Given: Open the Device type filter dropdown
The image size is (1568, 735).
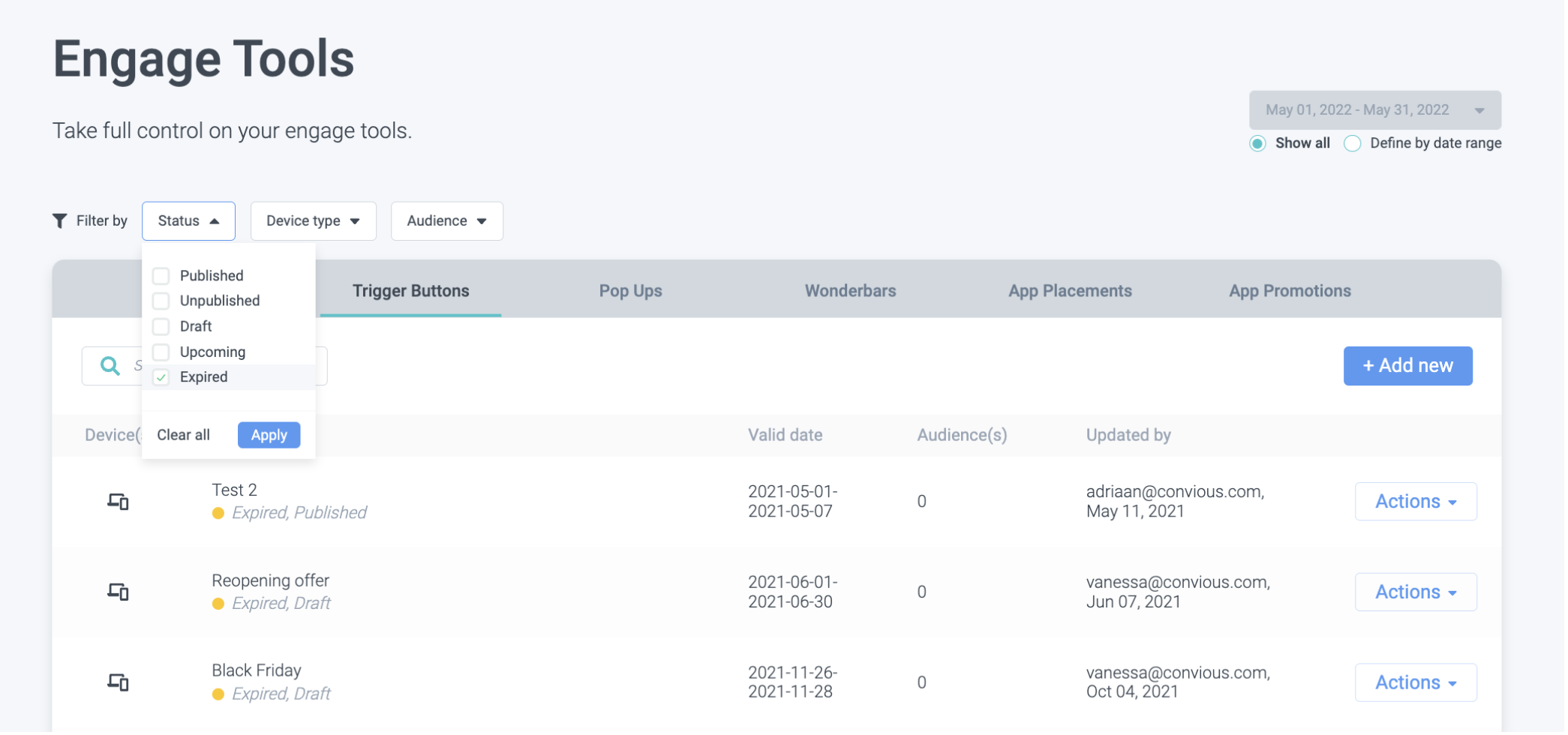Looking at the screenshot, I should click(313, 221).
